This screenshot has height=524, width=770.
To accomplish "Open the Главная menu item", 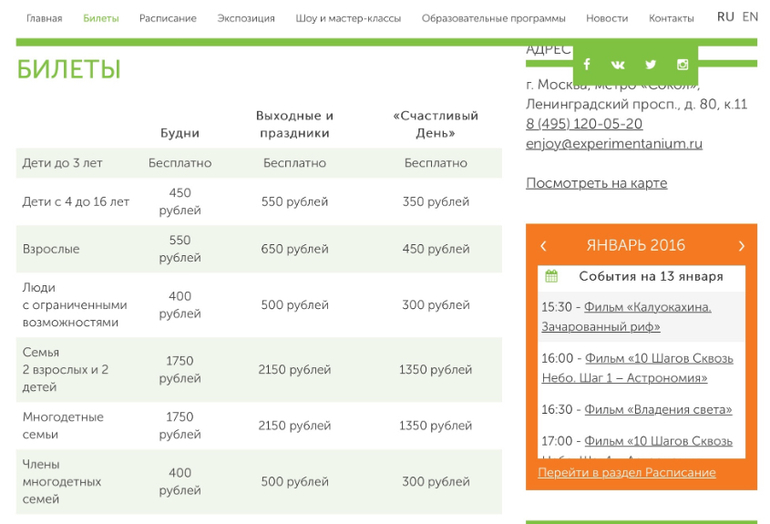I will [44, 18].
